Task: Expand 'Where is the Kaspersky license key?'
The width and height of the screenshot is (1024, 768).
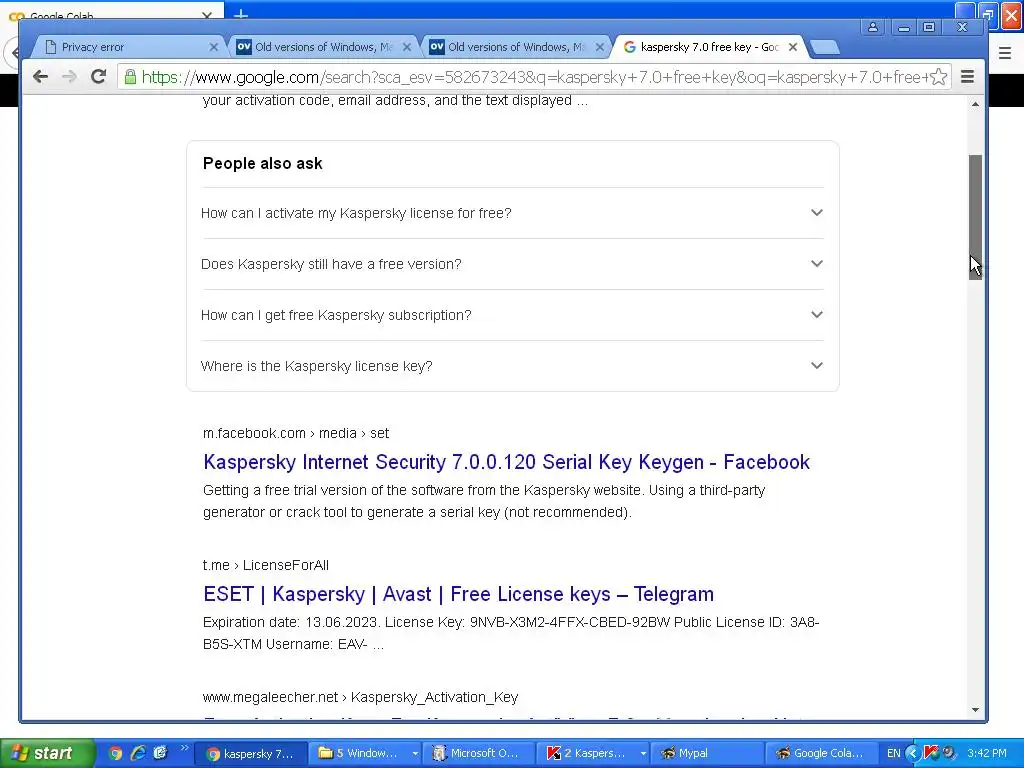Action: tap(512, 366)
